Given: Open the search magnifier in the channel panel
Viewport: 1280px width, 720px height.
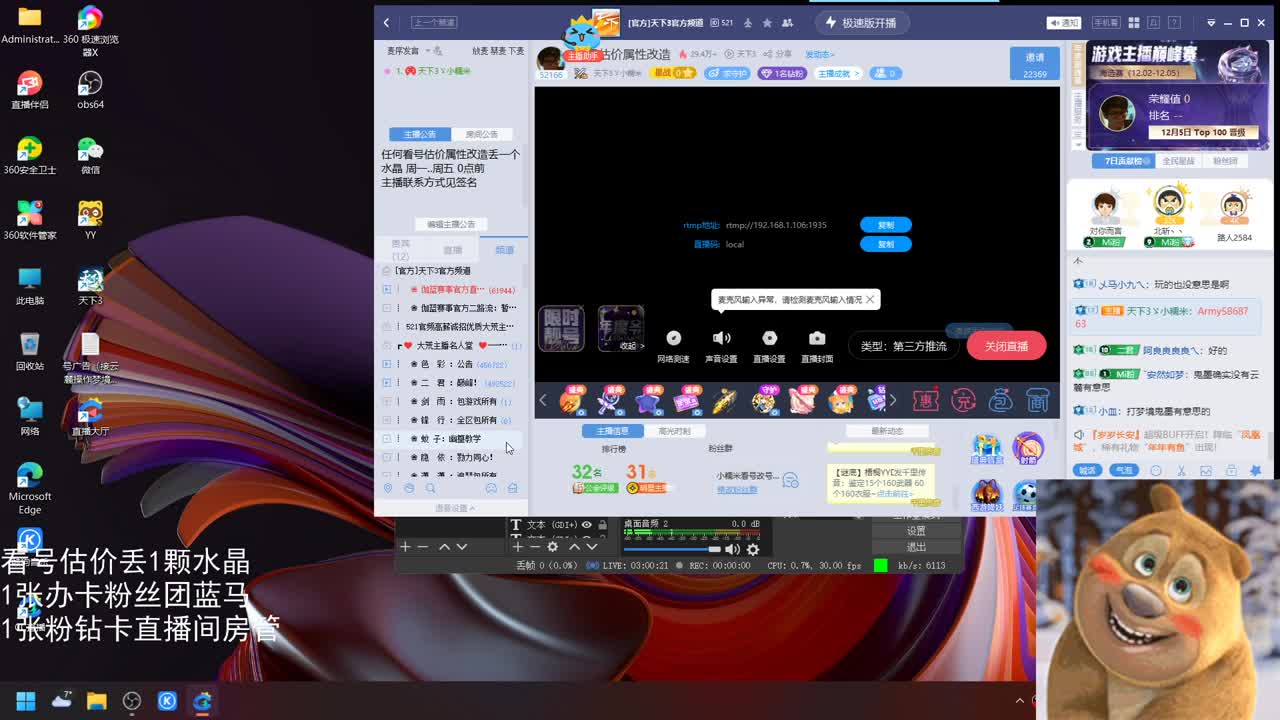Looking at the screenshot, I should click(x=431, y=487).
